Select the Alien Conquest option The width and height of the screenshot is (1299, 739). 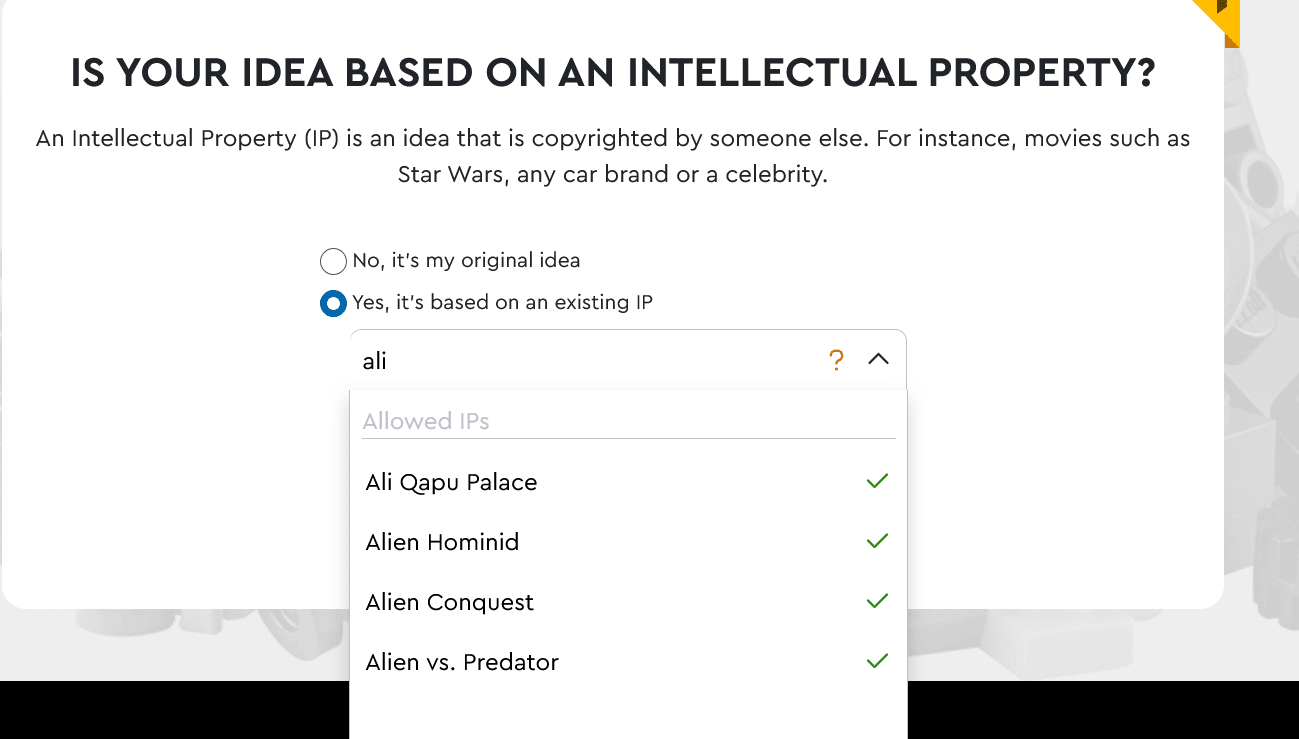(x=628, y=602)
